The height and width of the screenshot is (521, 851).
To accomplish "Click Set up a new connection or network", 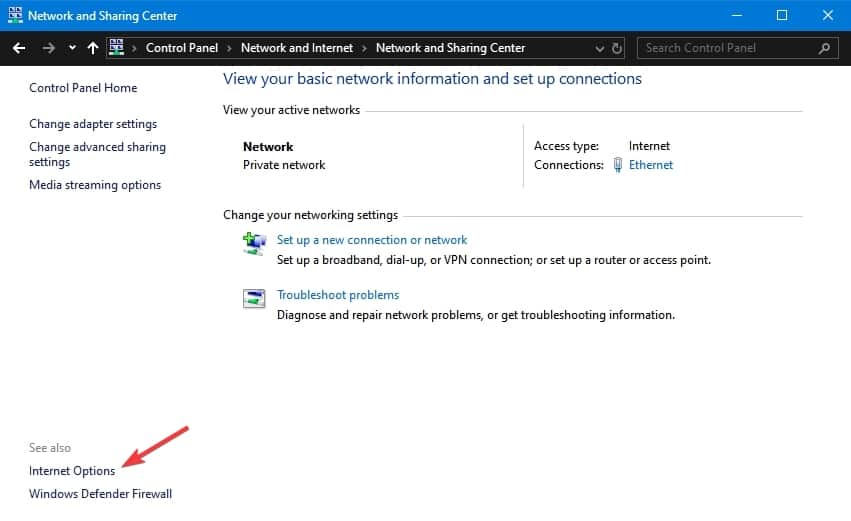I will click(x=372, y=240).
